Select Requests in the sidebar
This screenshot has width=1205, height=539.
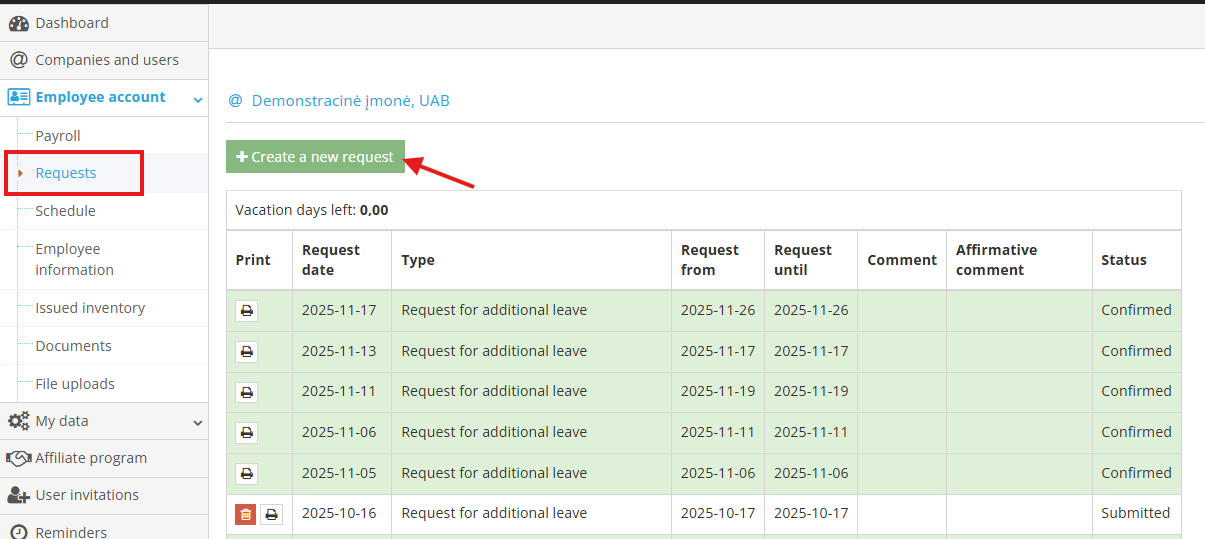click(66, 173)
